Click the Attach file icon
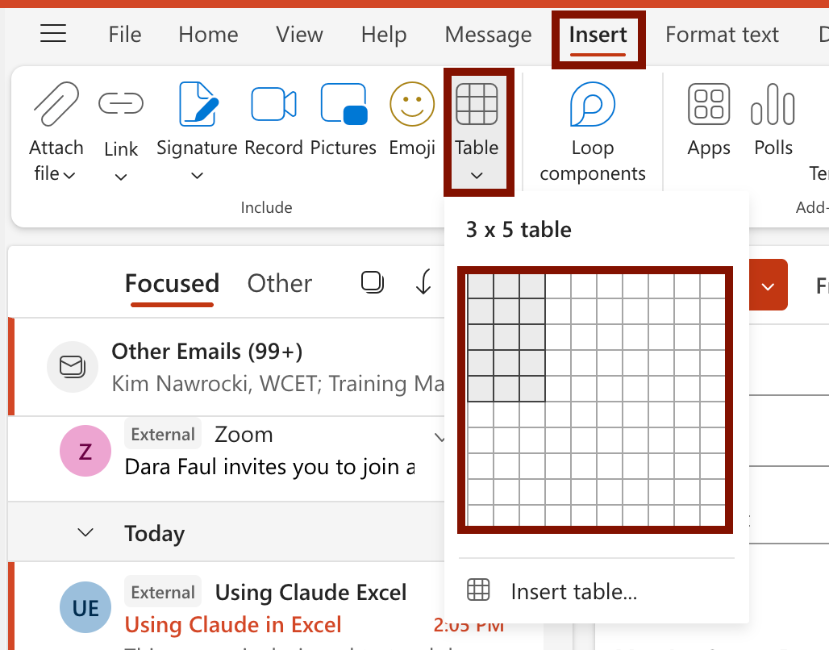This screenshot has height=650, width=829. click(56, 104)
